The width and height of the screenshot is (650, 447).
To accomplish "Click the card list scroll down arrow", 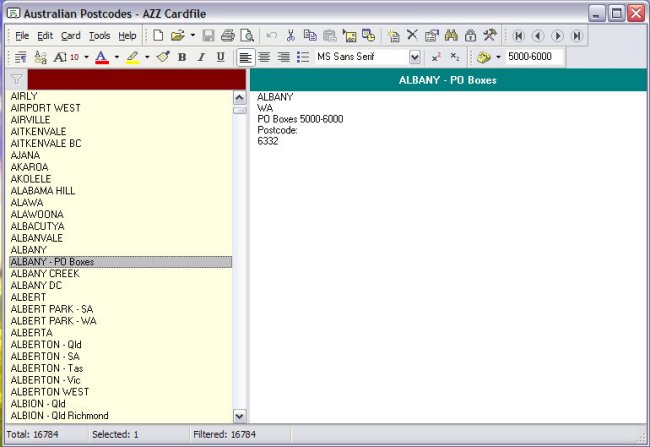I will (x=240, y=416).
